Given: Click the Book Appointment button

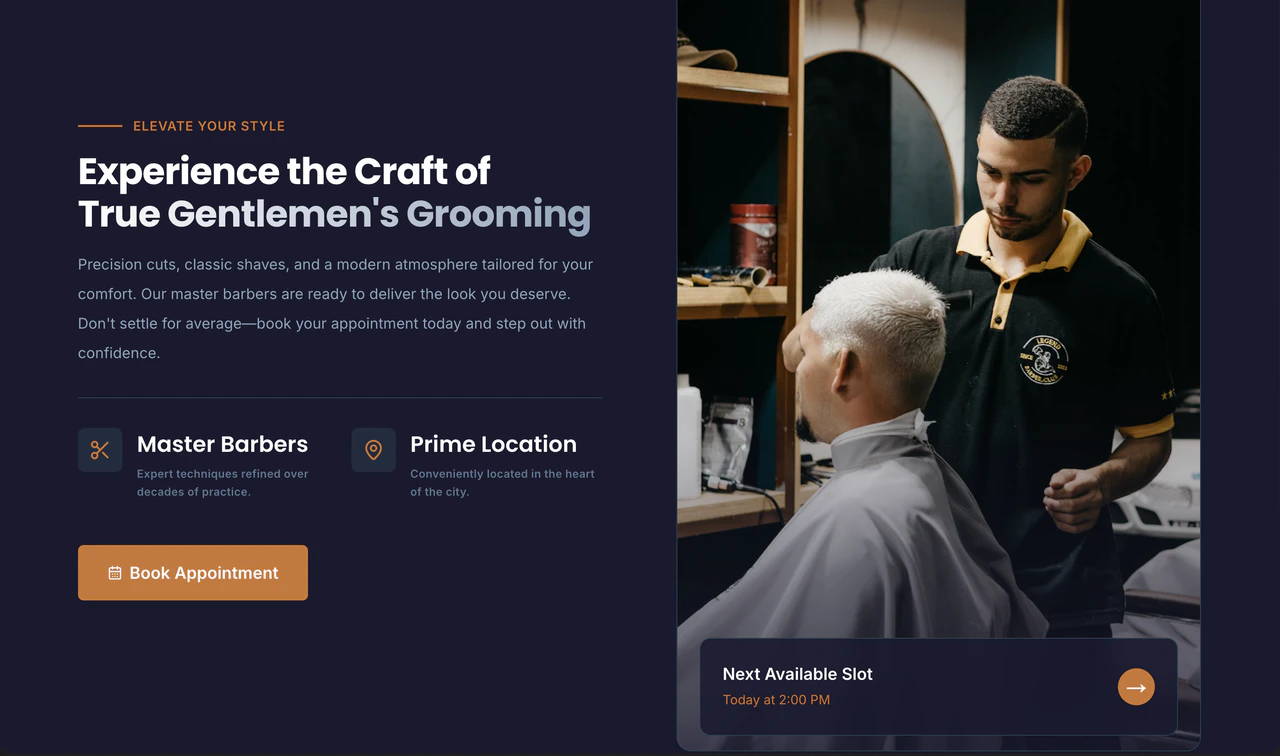Looking at the screenshot, I should (193, 573).
